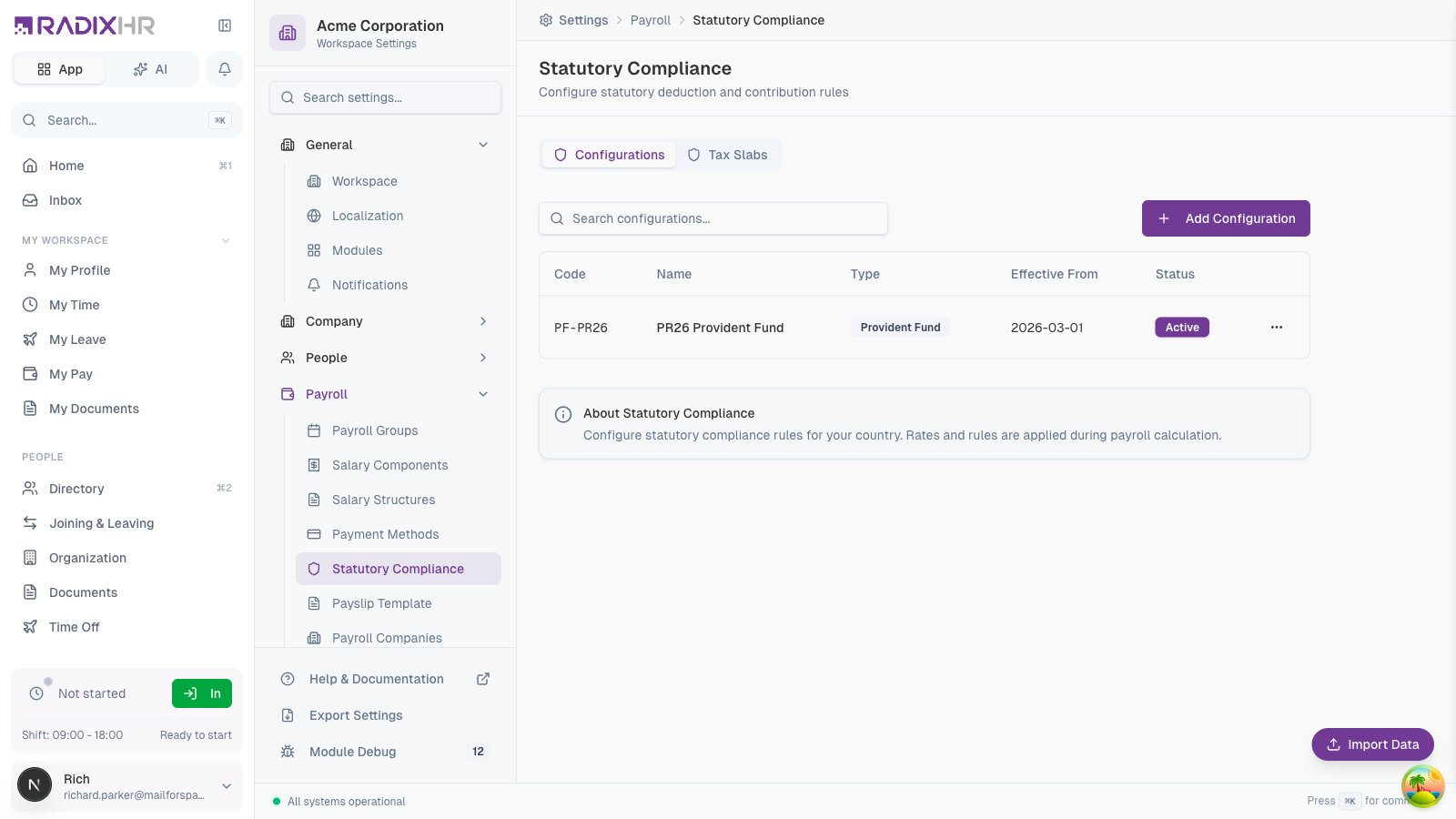Click the Localization globe icon
This screenshot has width=1456, height=819.
[314, 216]
